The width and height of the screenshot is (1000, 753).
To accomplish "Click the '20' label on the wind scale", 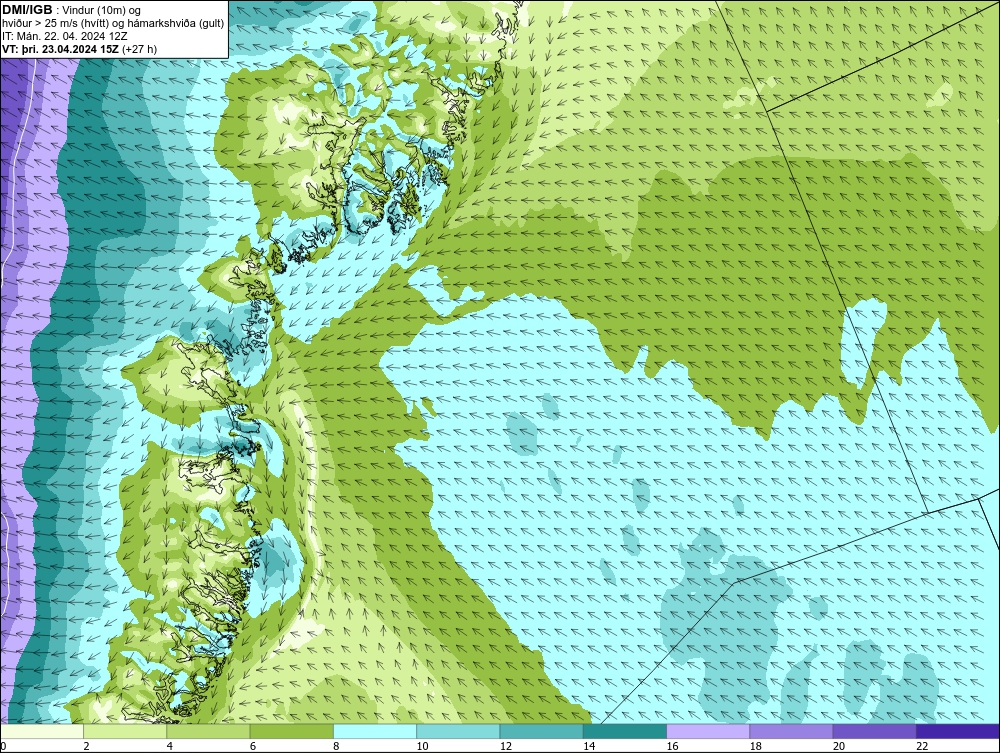I will [839, 747].
